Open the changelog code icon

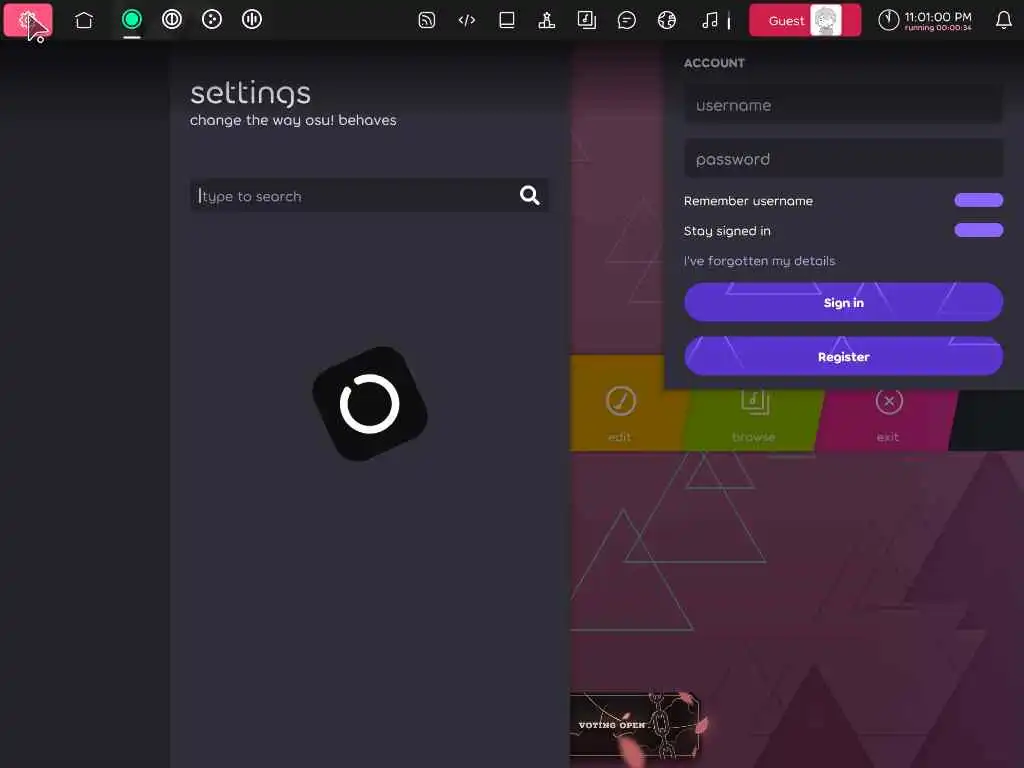pos(466,20)
